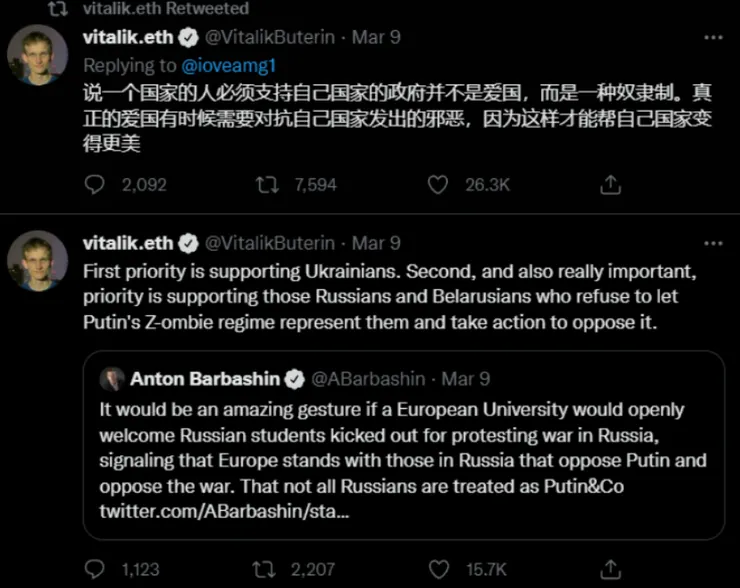
Task: Share the second tweet
Action: [x=610, y=569]
